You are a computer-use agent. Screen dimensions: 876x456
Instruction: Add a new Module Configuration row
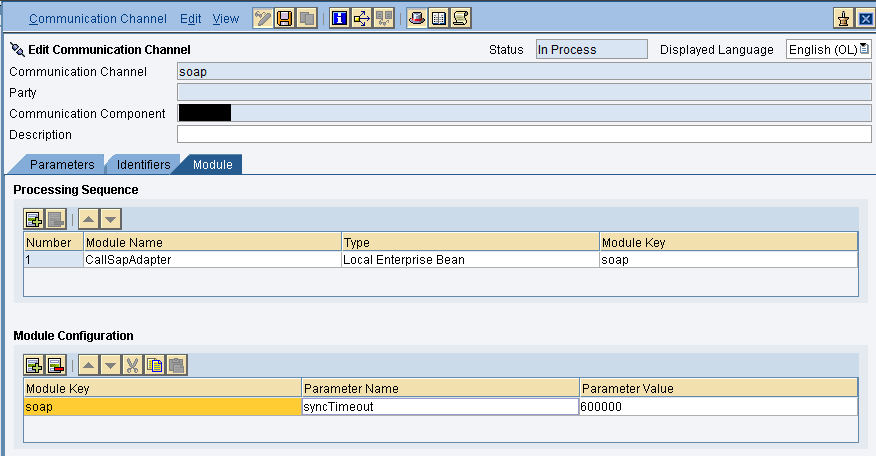[35, 366]
